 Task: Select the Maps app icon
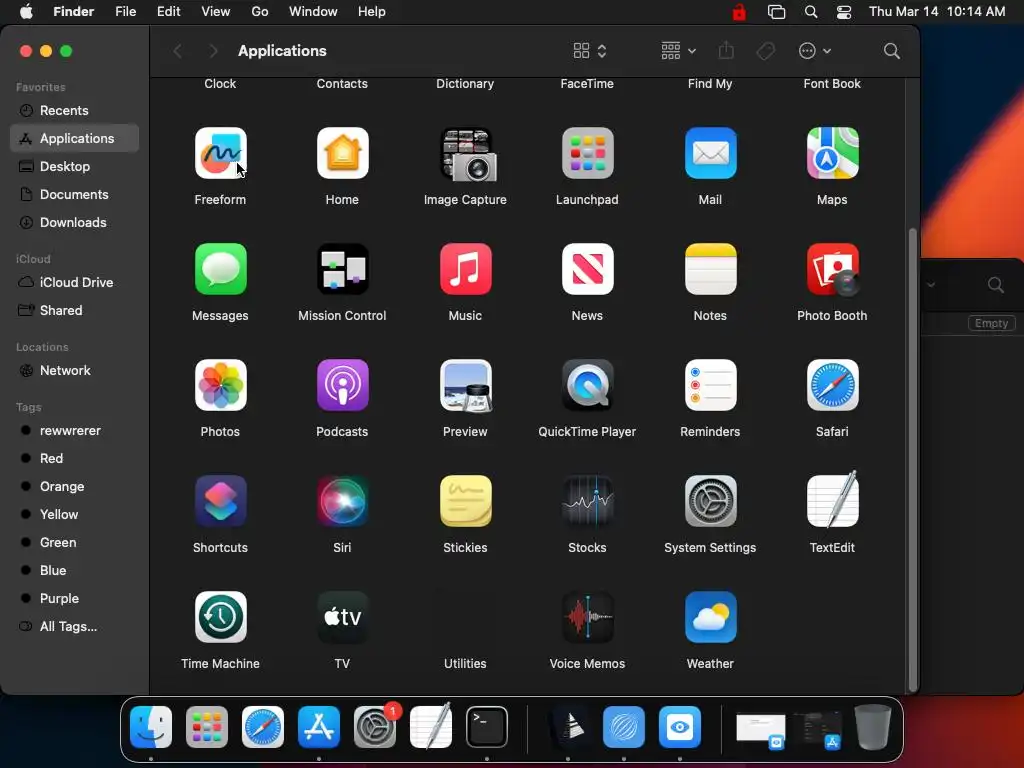(832, 153)
